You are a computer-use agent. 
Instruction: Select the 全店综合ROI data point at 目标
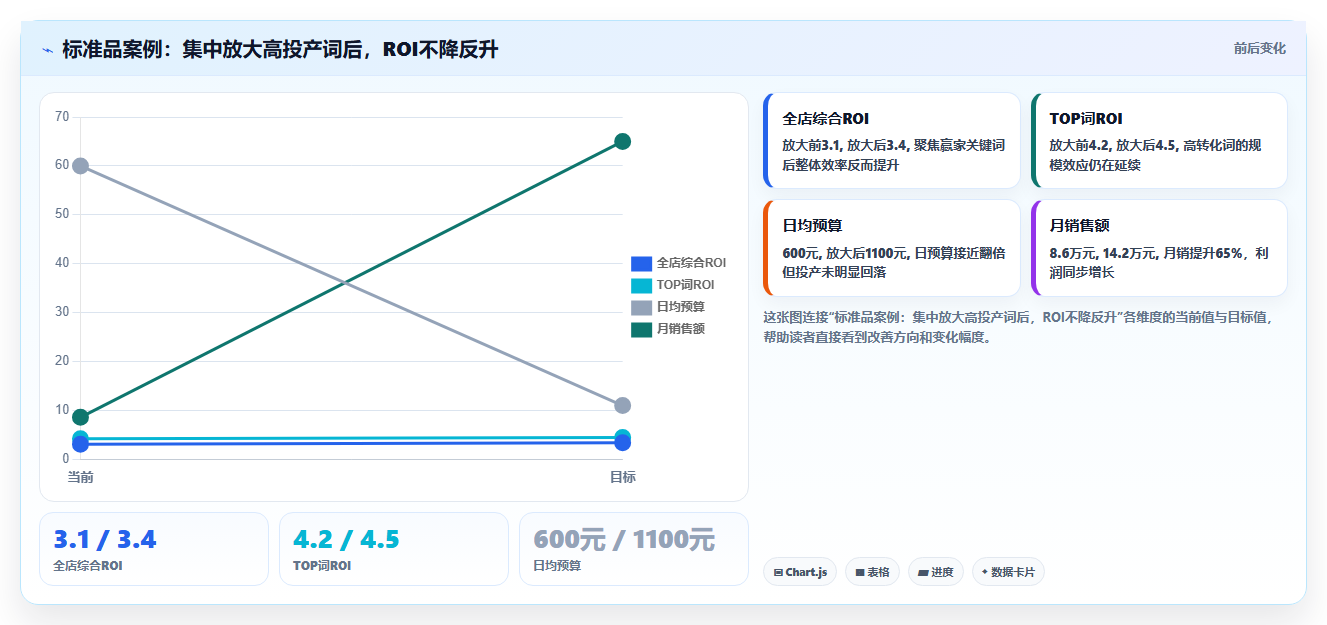pos(622,443)
